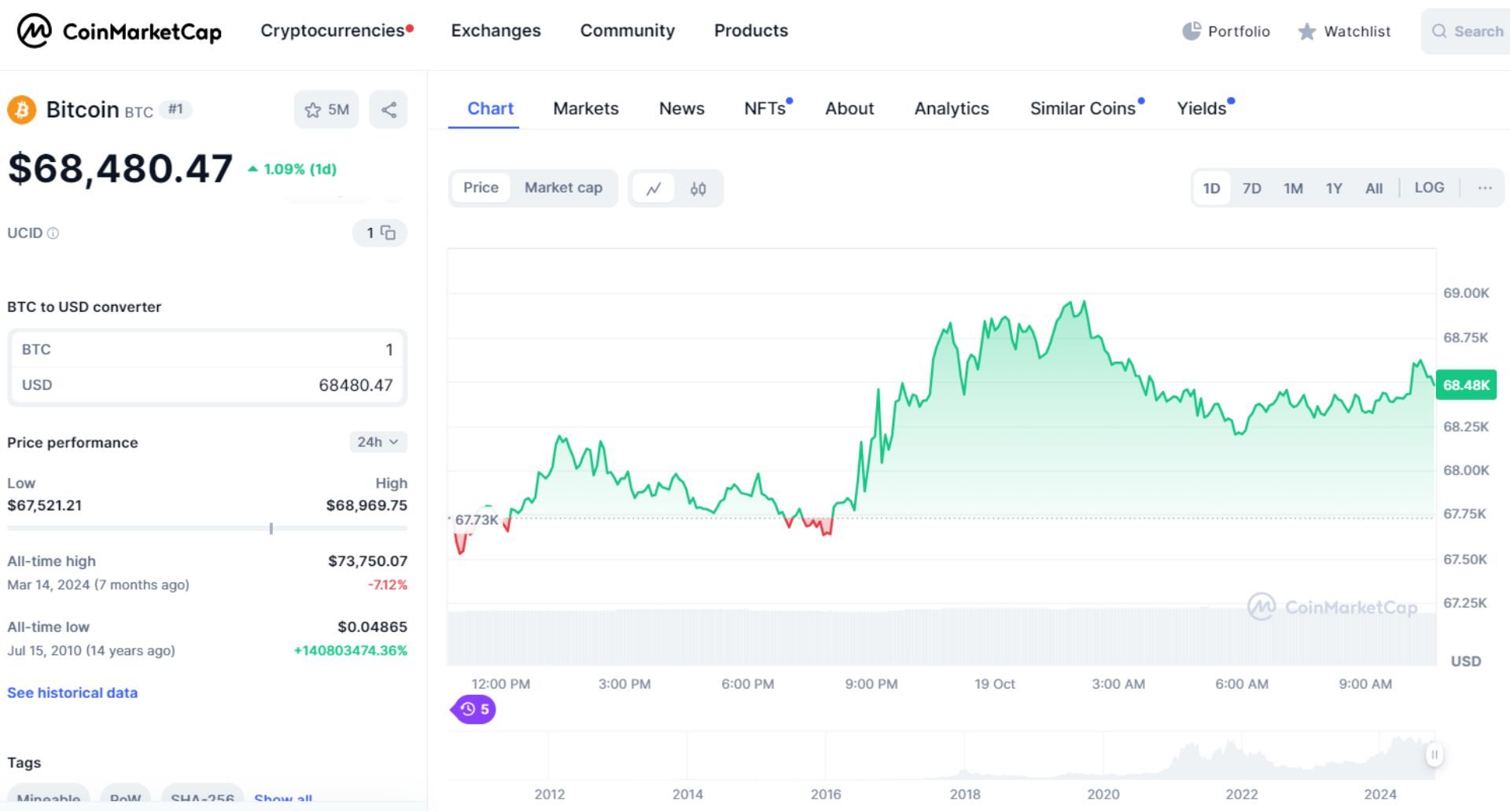Expand the three-dots chart options menu
This screenshot has height=812, width=1510.
[1484, 189]
